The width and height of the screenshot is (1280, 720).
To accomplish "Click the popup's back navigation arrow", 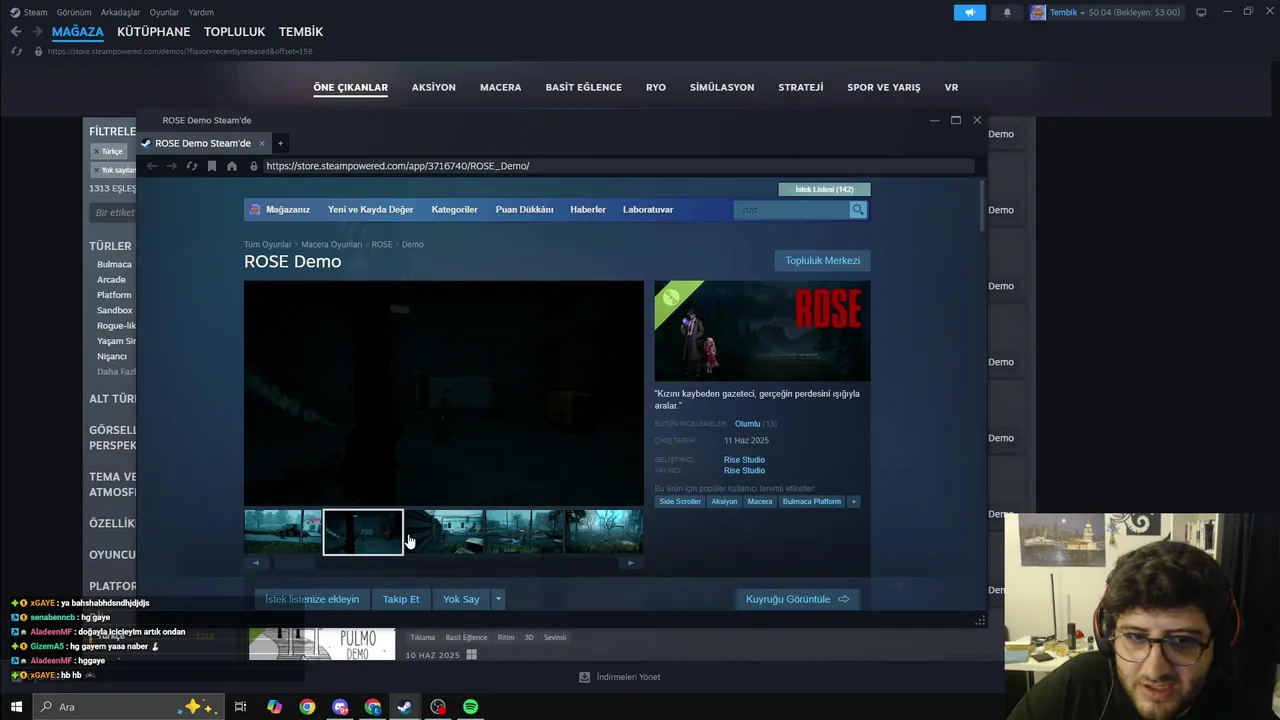I will pos(152,166).
